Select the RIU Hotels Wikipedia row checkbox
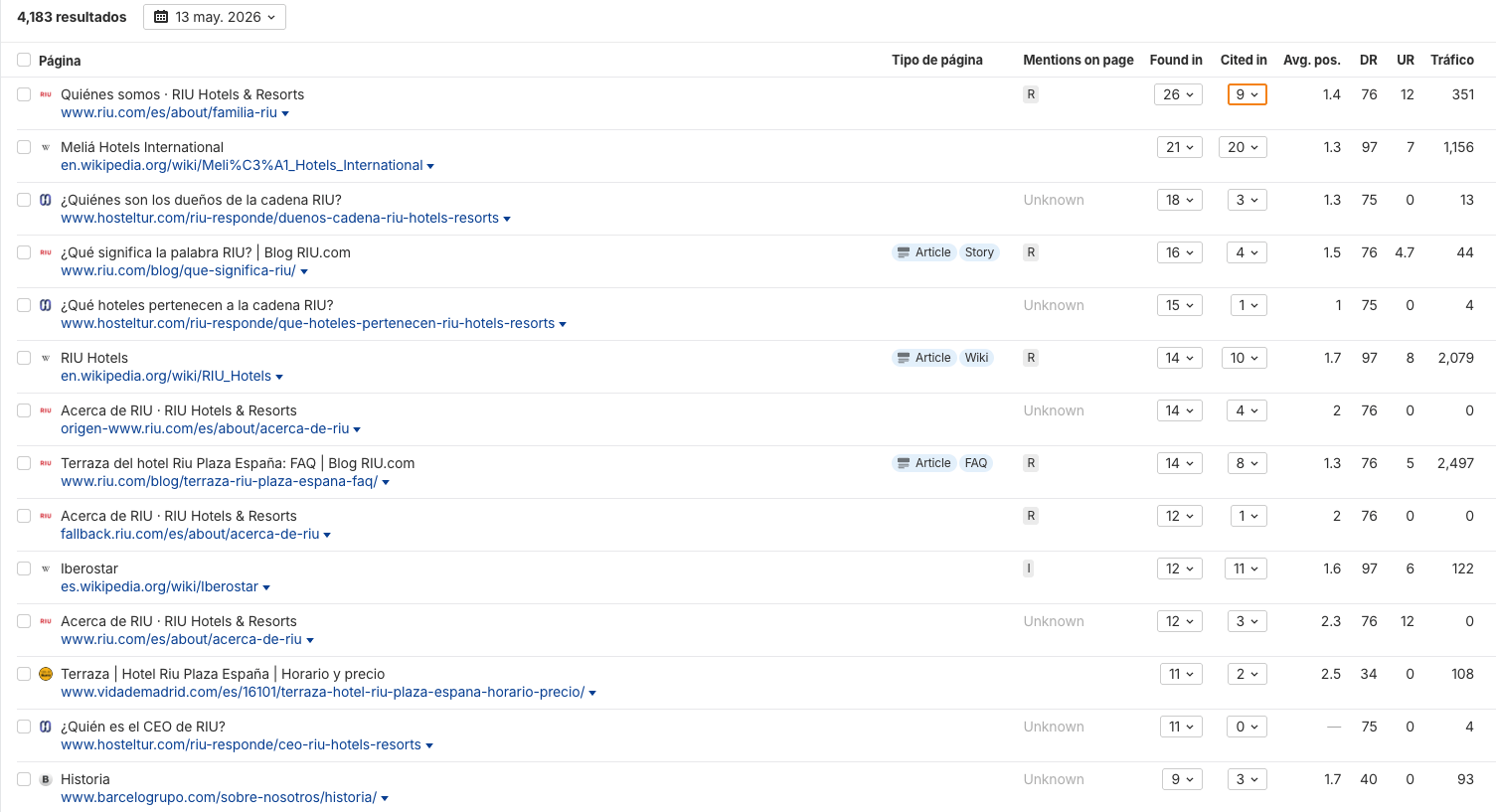The height and width of the screenshot is (812, 1496). click(x=24, y=358)
